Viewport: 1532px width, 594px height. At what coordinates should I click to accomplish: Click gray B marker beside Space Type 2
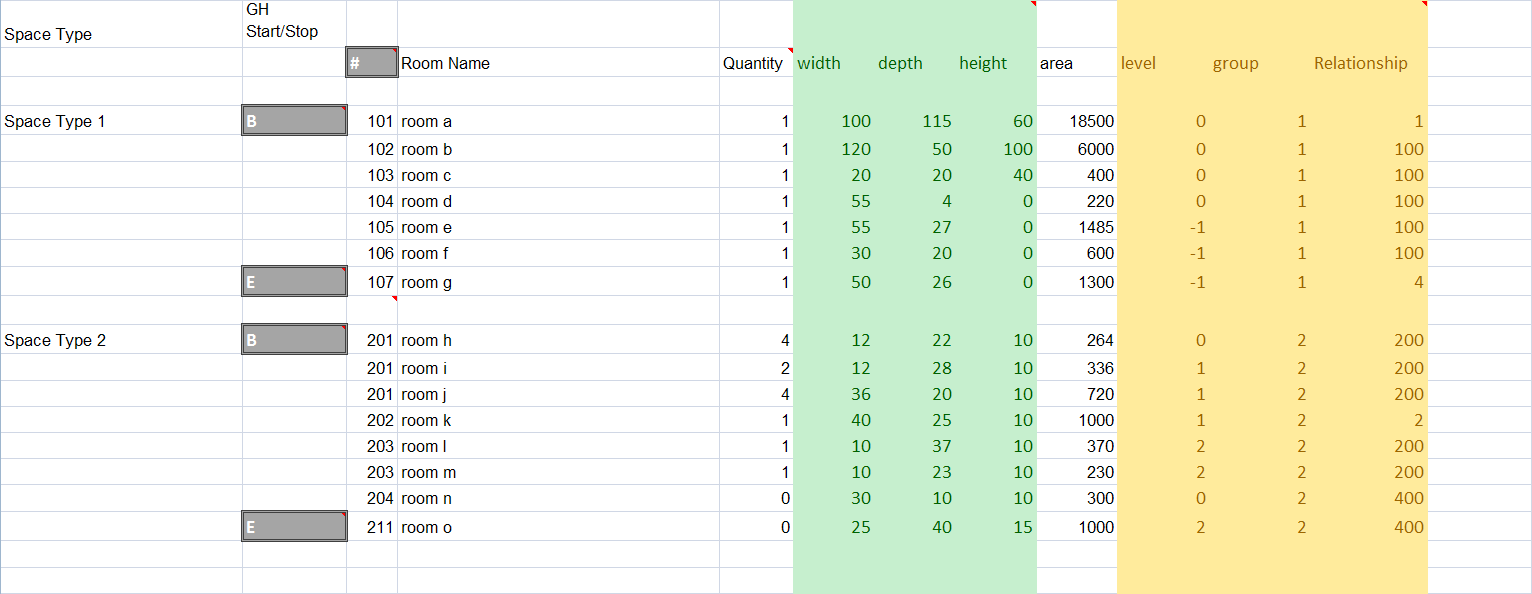pos(294,340)
